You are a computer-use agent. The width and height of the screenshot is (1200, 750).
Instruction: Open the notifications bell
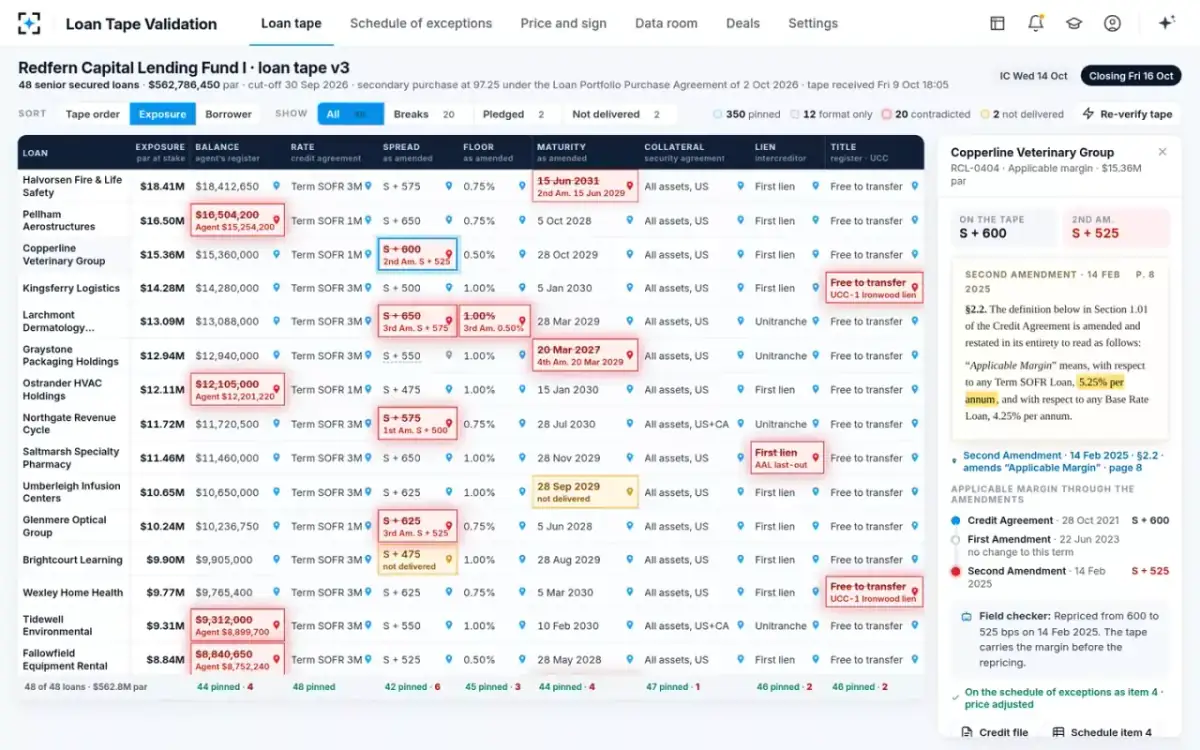[x=1036, y=23]
